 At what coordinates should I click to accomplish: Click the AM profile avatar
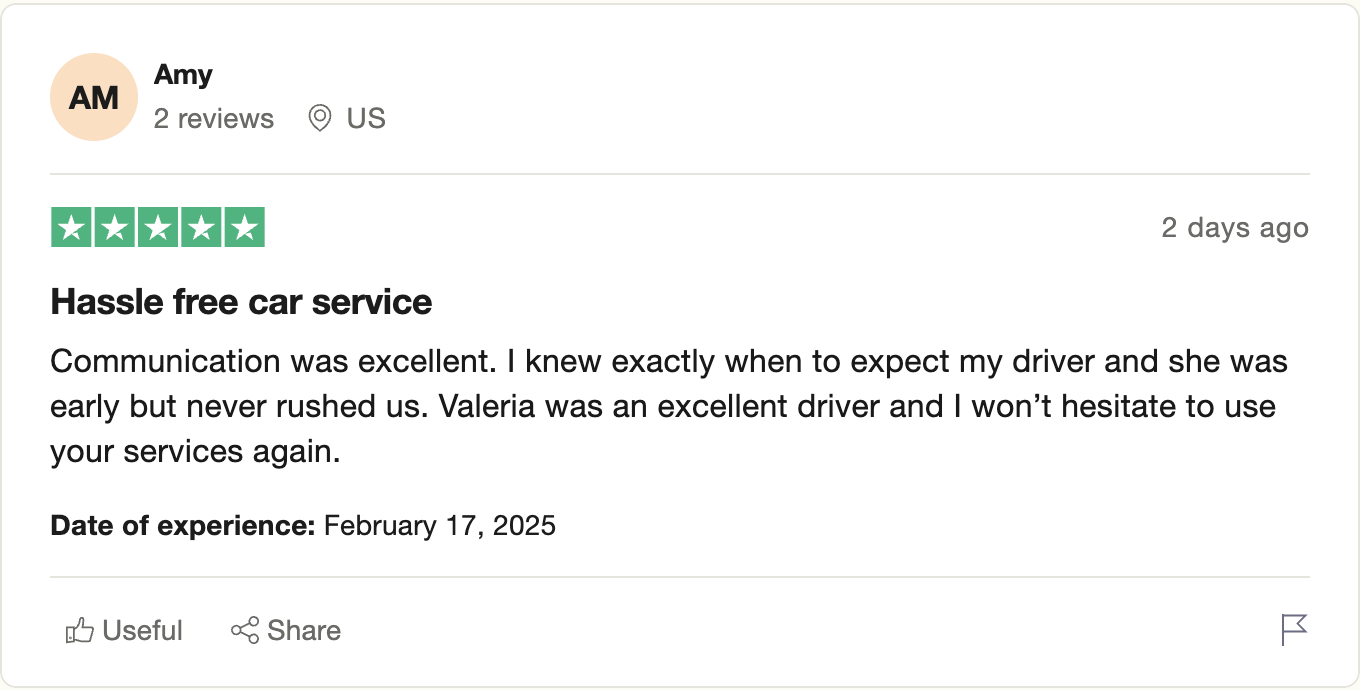[94, 97]
